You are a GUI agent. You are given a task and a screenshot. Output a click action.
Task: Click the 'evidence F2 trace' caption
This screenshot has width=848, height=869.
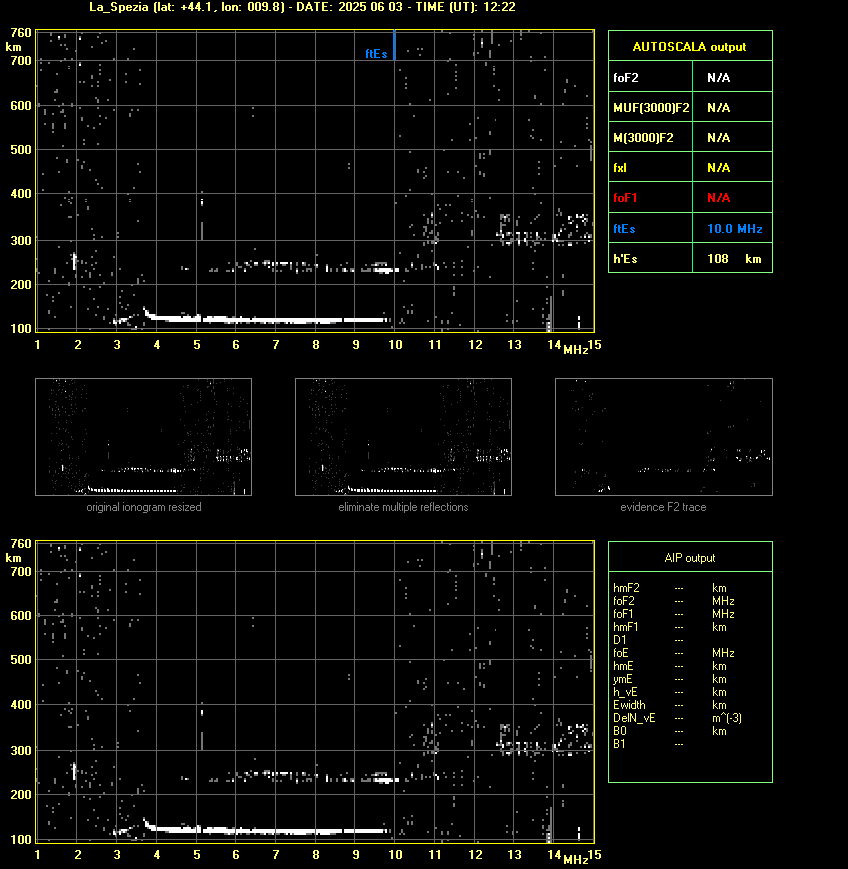pos(663,507)
